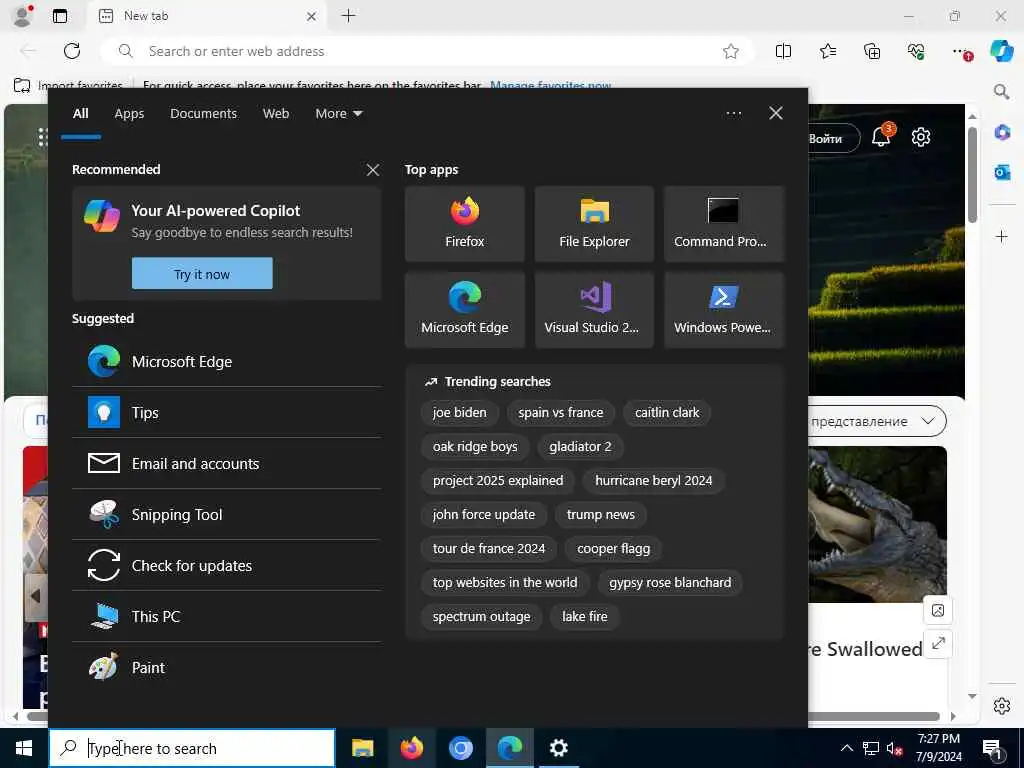This screenshot has height=768, width=1024.
Task: Open This PC from Suggested
Action: (227, 616)
